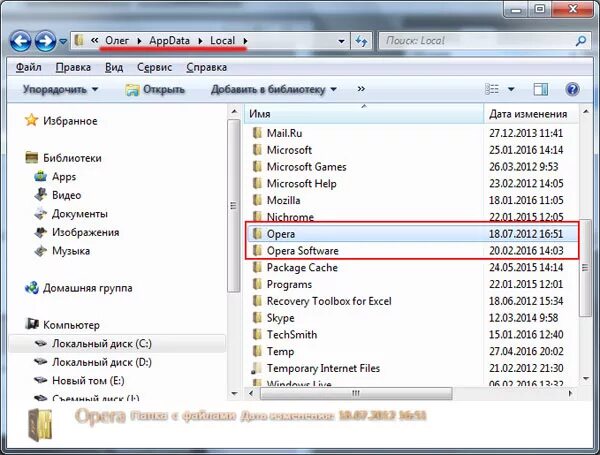600x455 pixels.
Task: Open the Справка menu
Action: point(207,67)
